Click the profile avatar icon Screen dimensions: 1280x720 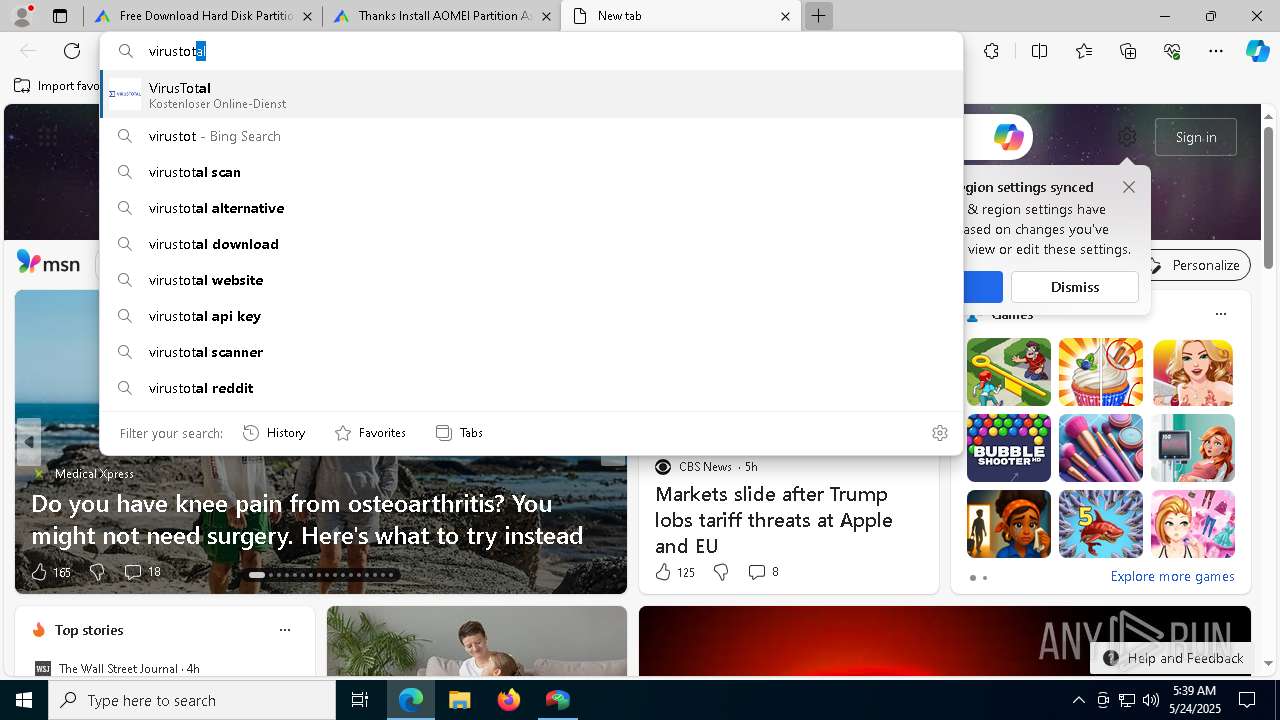click(22, 15)
